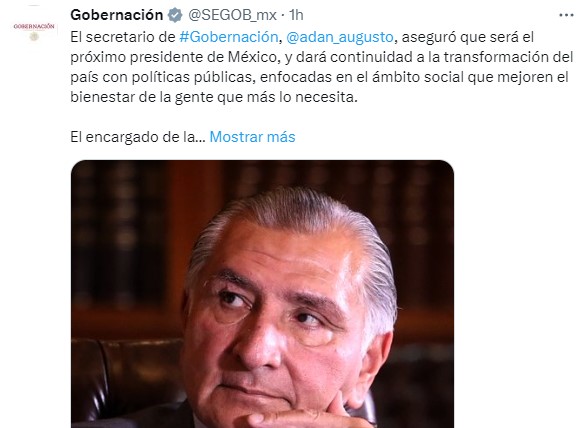588x428 pixels.
Task: Click the words 'aseguró que será el'
Action: click(x=468, y=37)
